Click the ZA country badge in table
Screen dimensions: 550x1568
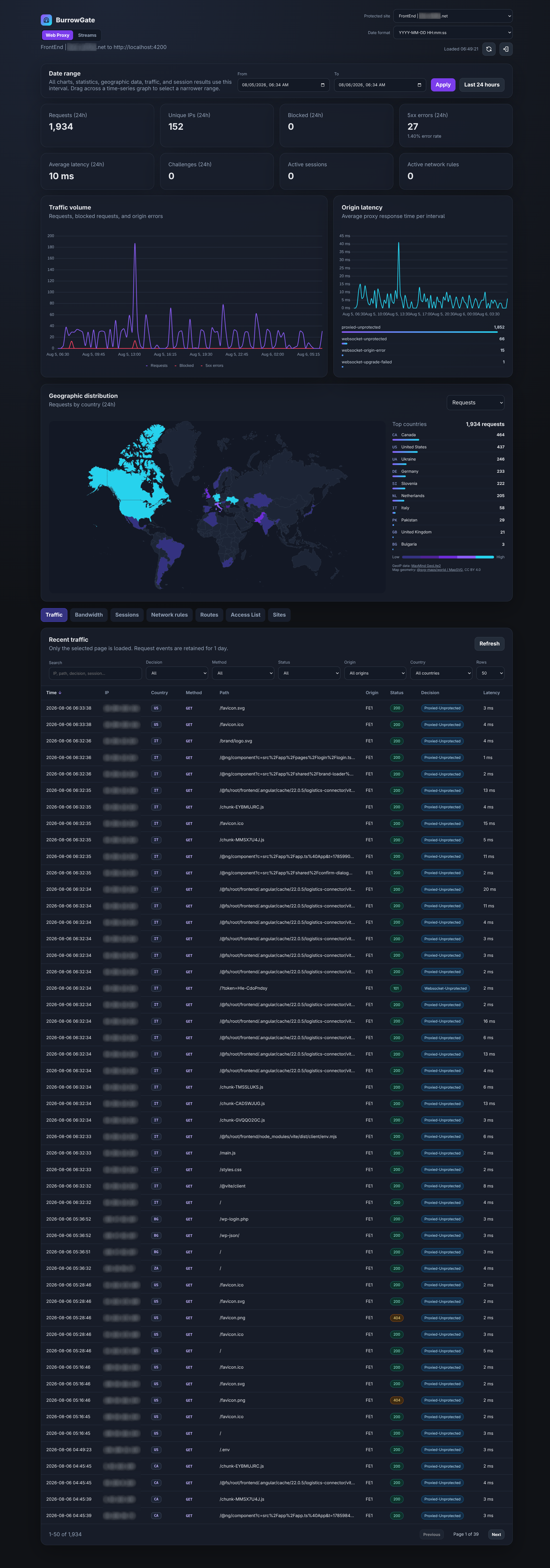click(156, 1269)
